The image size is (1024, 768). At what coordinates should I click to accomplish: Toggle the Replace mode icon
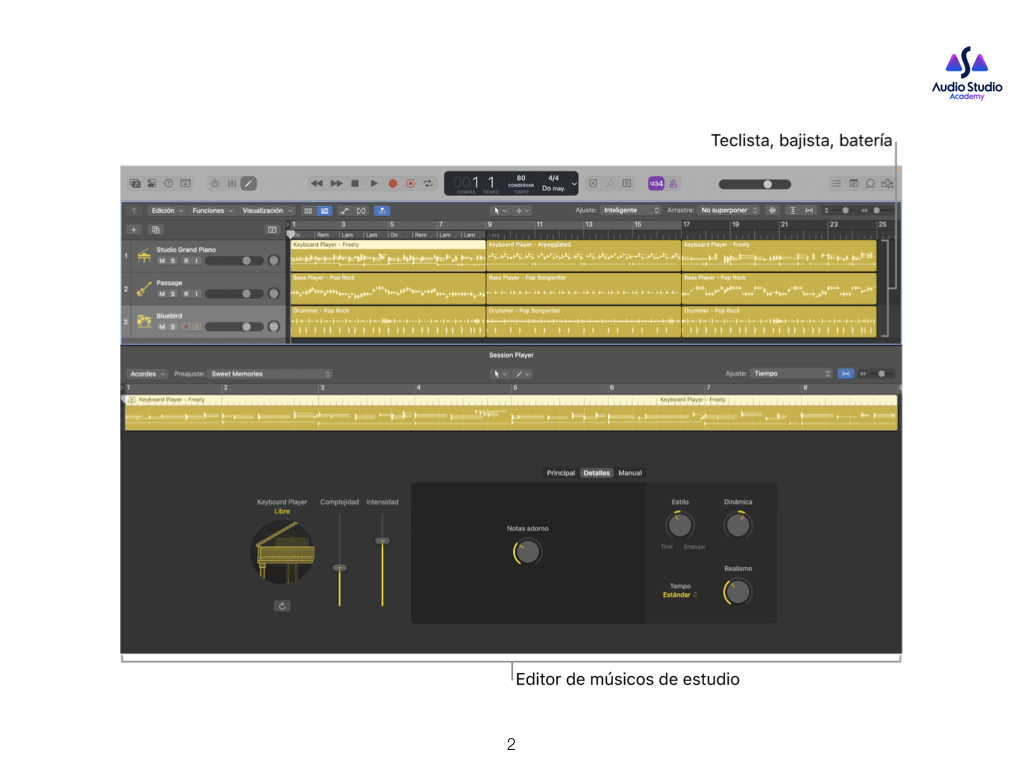(x=593, y=184)
